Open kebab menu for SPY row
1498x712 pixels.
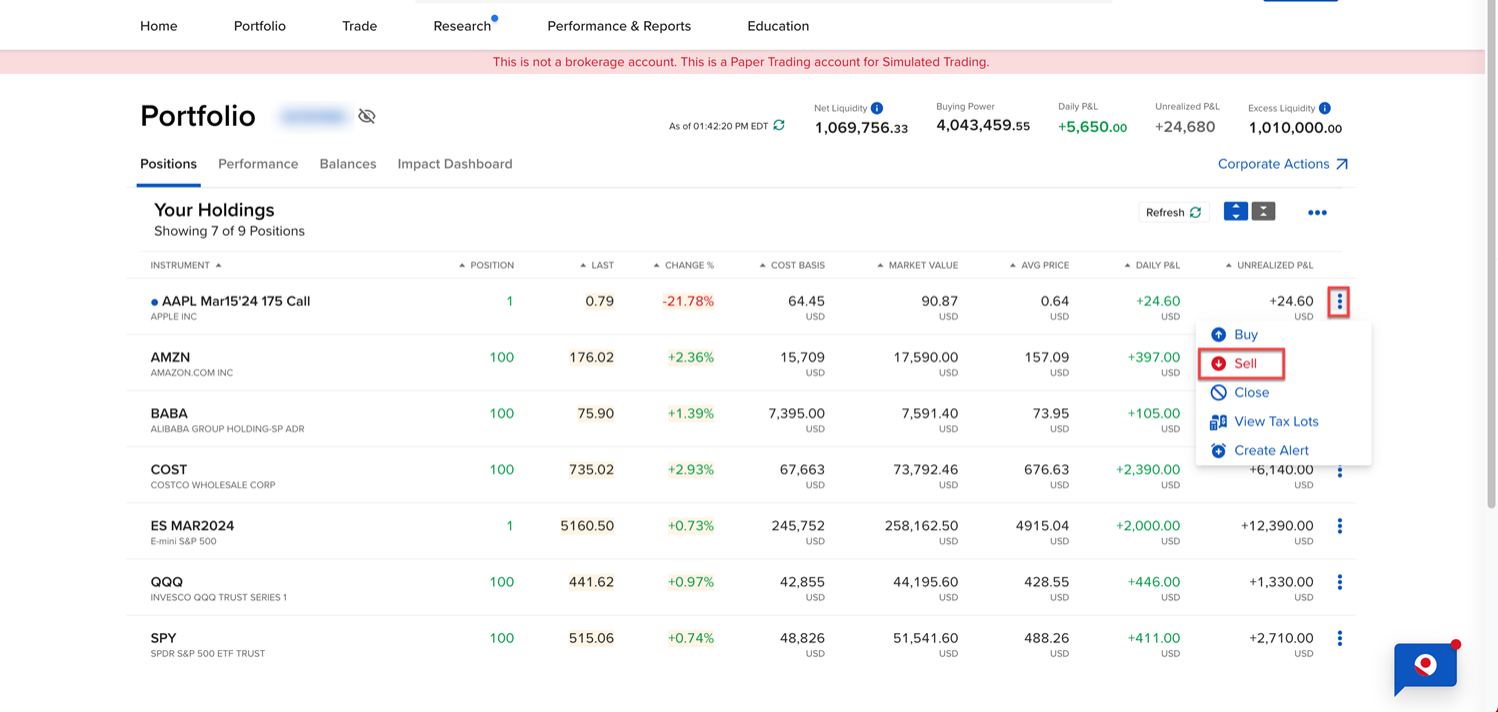point(1340,638)
